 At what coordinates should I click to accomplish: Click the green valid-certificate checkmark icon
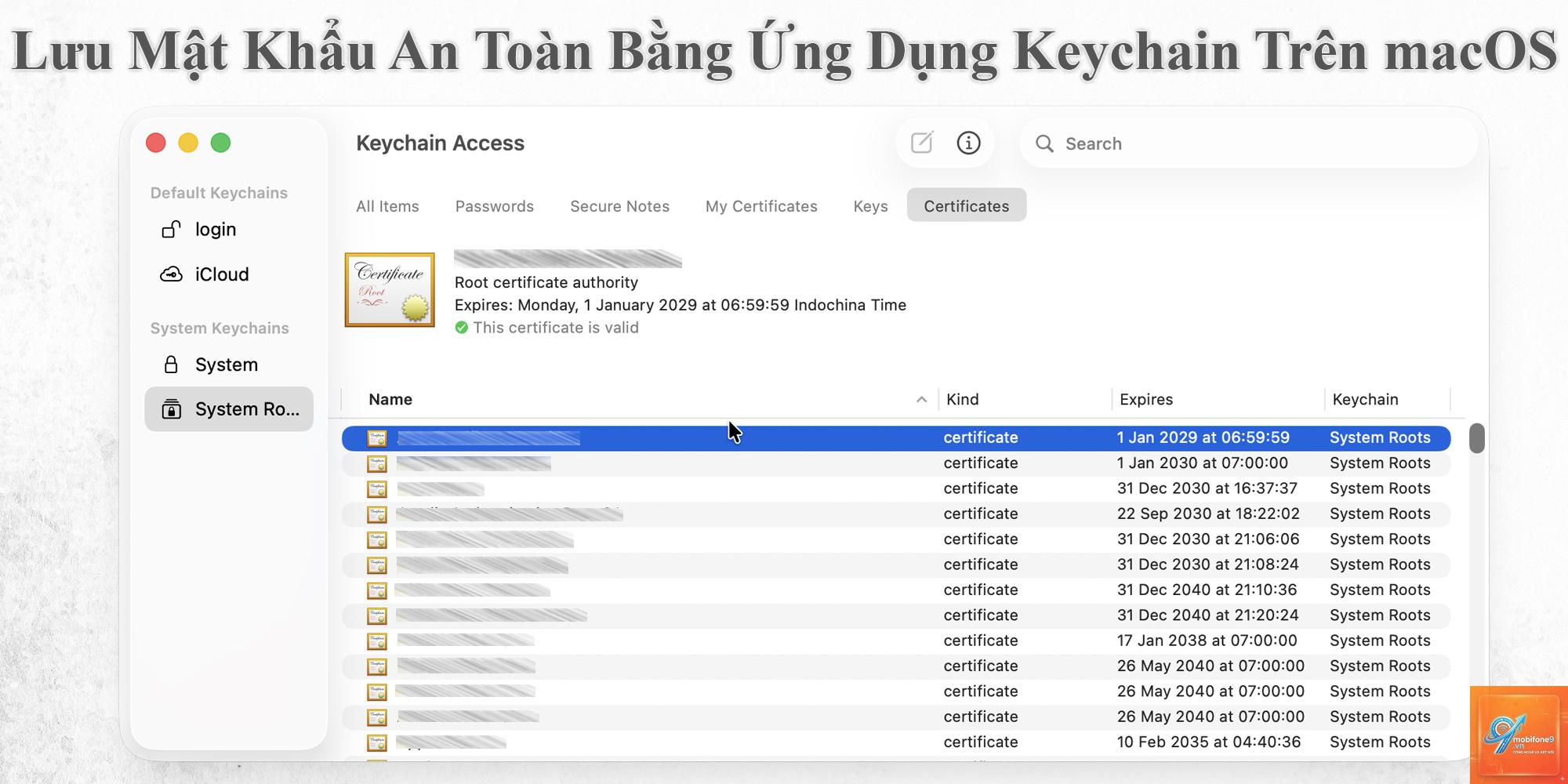coord(462,328)
